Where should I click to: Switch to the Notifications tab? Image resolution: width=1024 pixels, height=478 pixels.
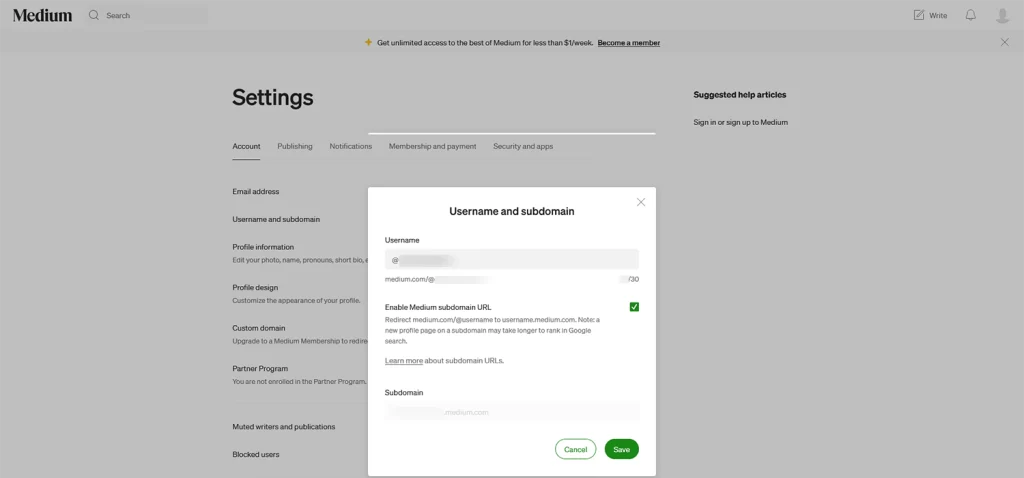(x=350, y=146)
